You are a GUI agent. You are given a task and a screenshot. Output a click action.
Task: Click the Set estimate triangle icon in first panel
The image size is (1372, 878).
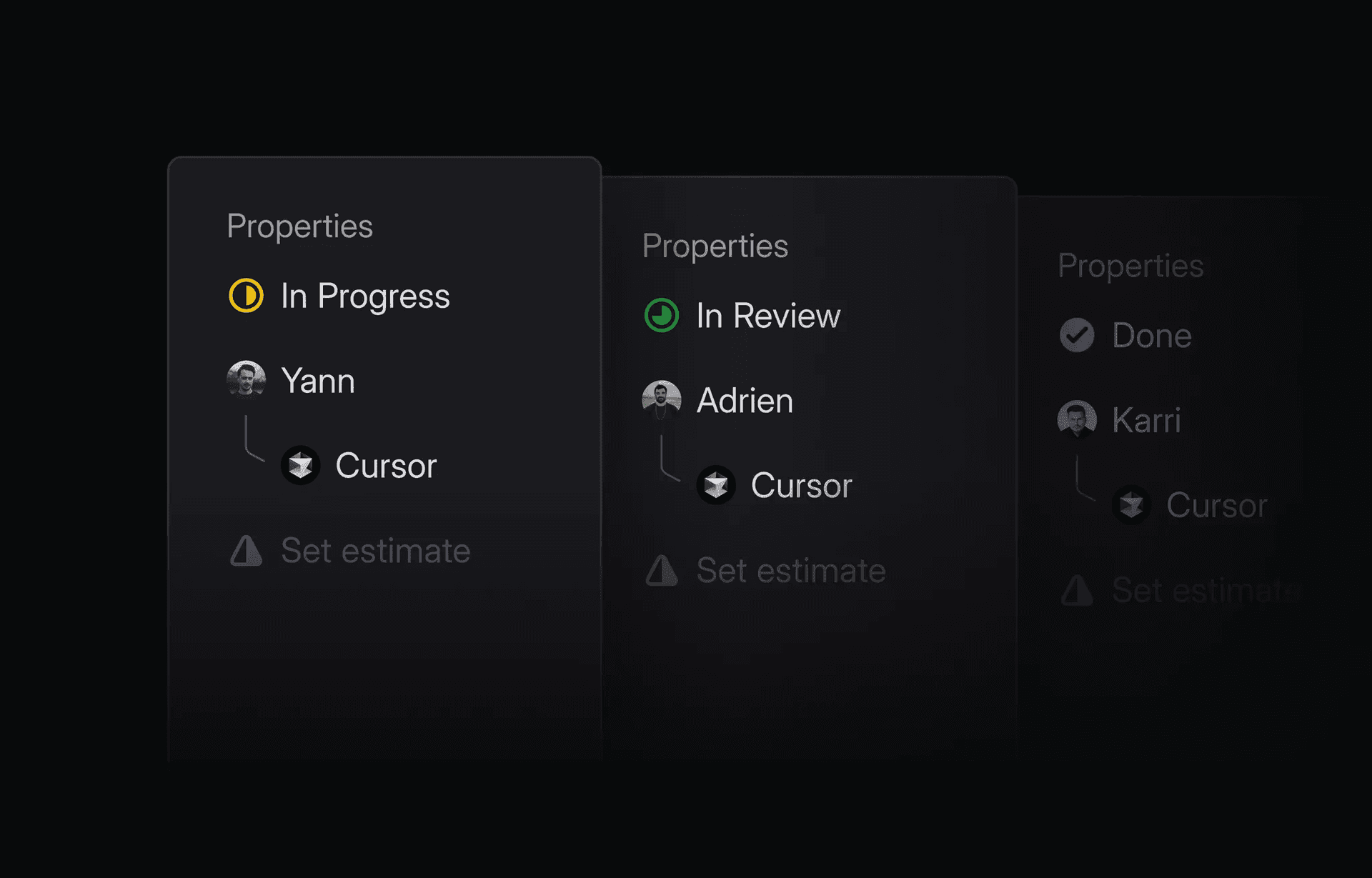click(x=245, y=551)
